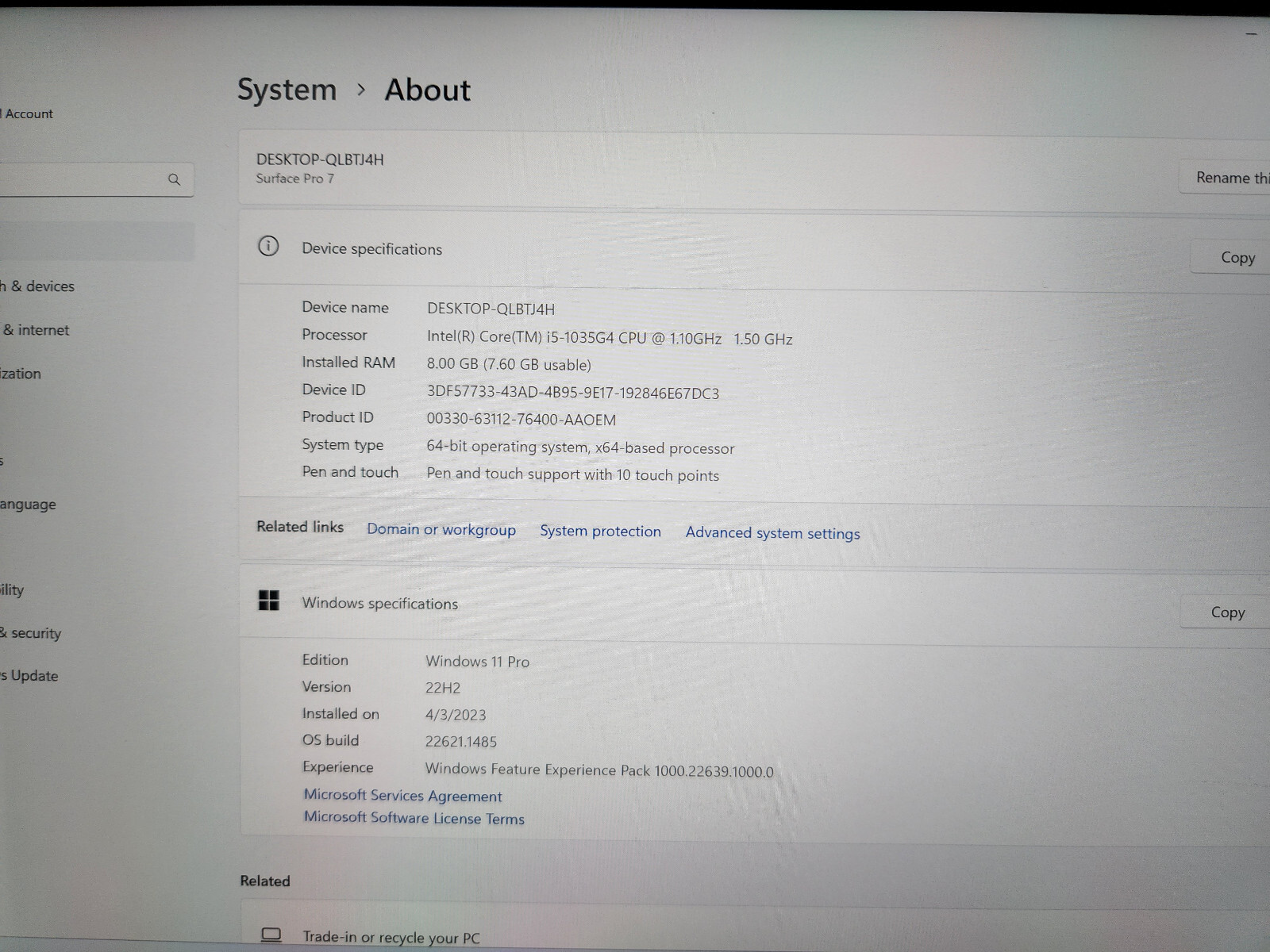
Task: Click the 22H2 version value
Action: click(443, 688)
